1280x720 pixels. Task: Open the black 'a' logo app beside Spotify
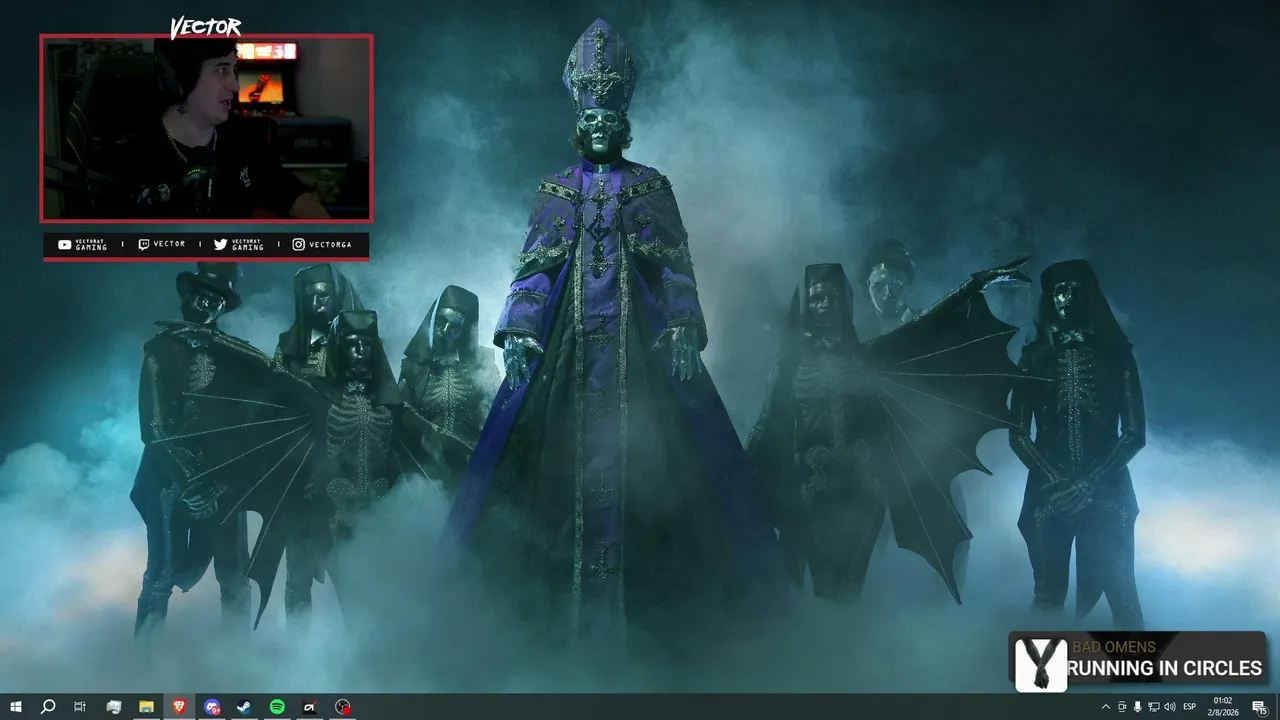pos(310,707)
